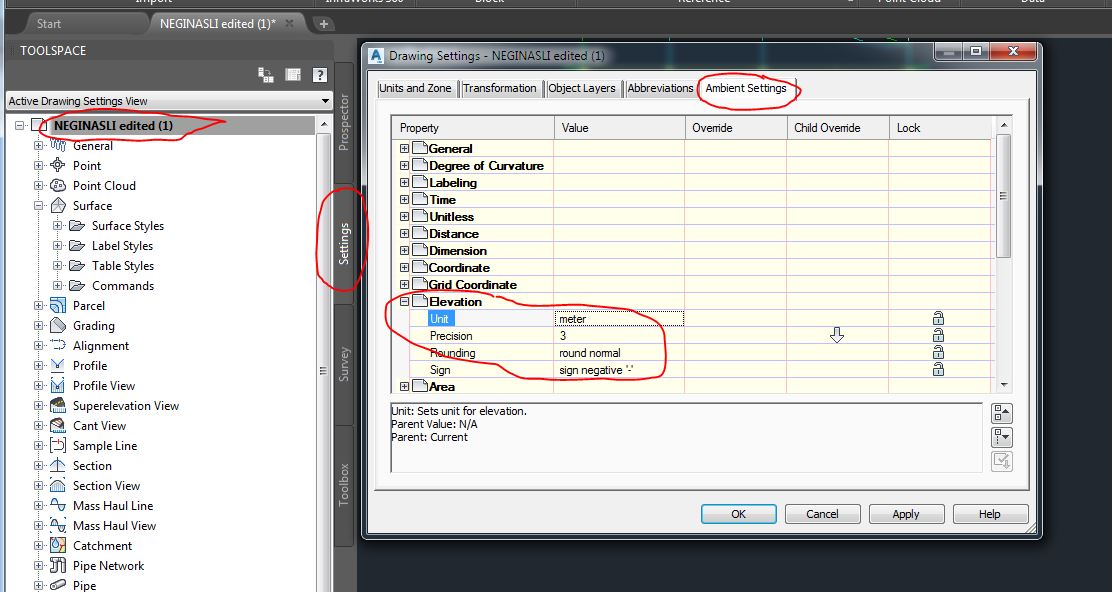This screenshot has height=592, width=1112.
Task: Click Cancel in Drawing Settings dialog
Action: point(822,514)
